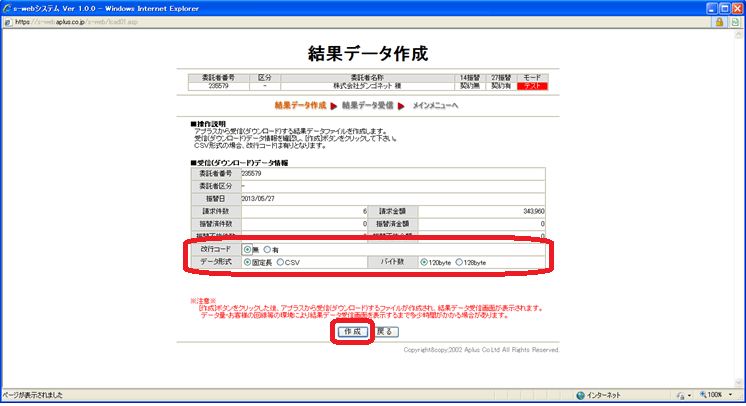Viewport: 746px width, 406px height.
Task: Click the 戻る (Back) button
Action: (x=387, y=331)
